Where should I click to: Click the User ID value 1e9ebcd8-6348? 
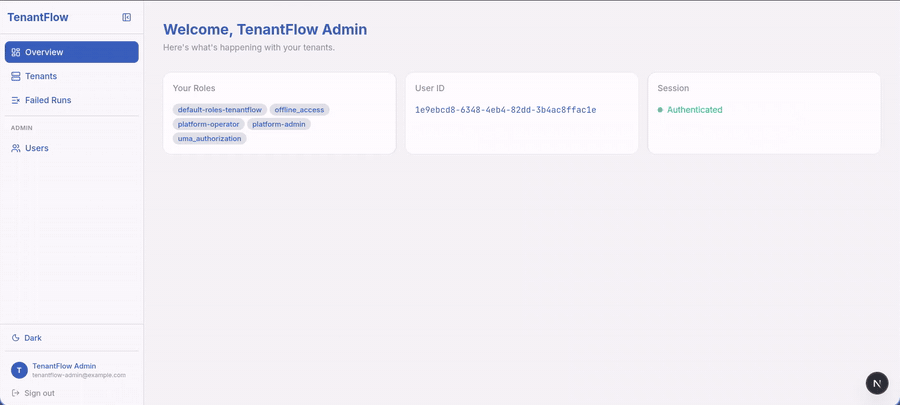click(506, 110)
